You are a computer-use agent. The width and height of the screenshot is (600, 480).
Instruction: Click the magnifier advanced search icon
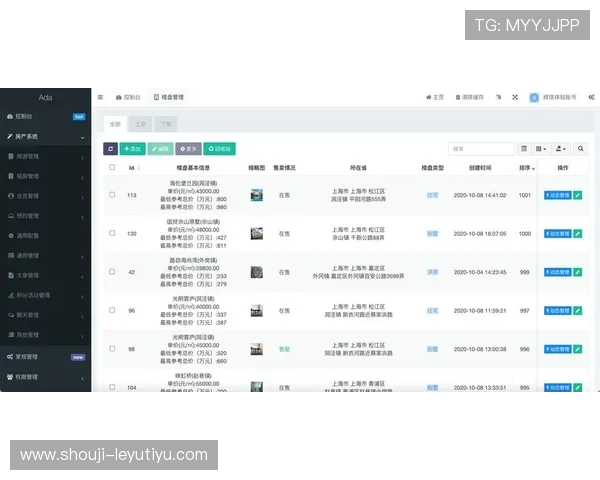click(580, 149)
